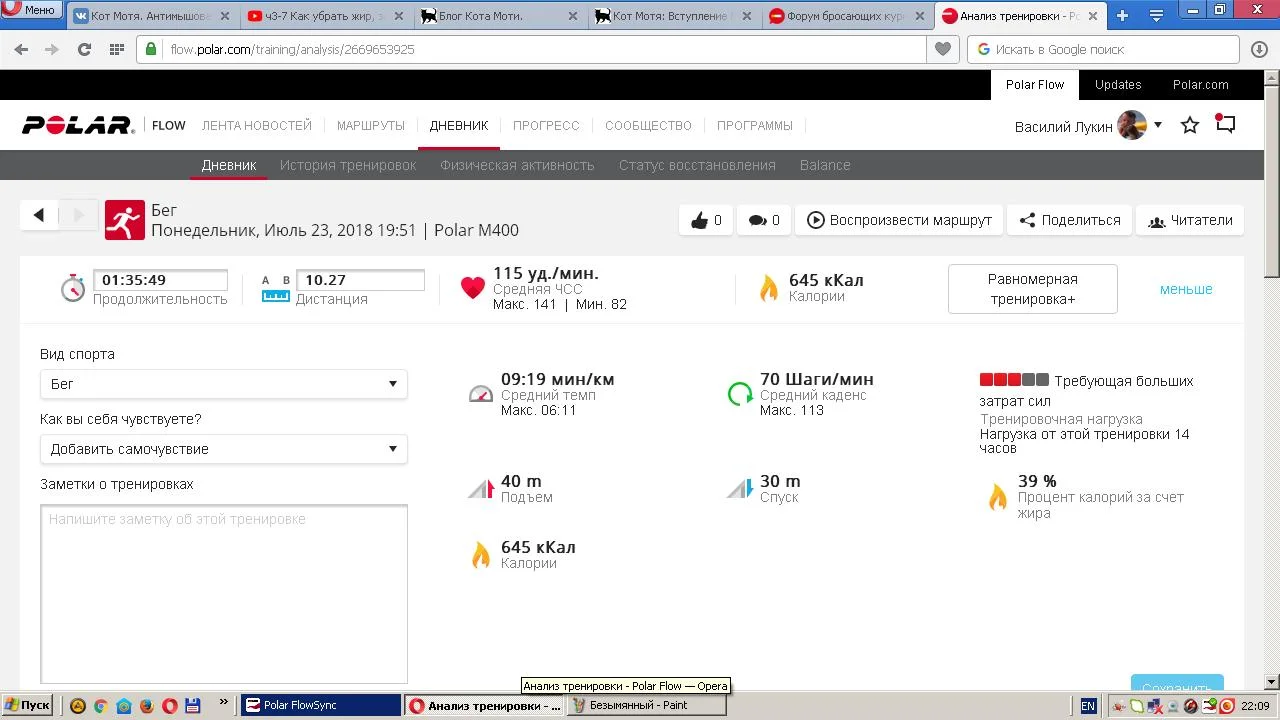Click the 'Воспроизвести маршрут' button

click(899, 220)
